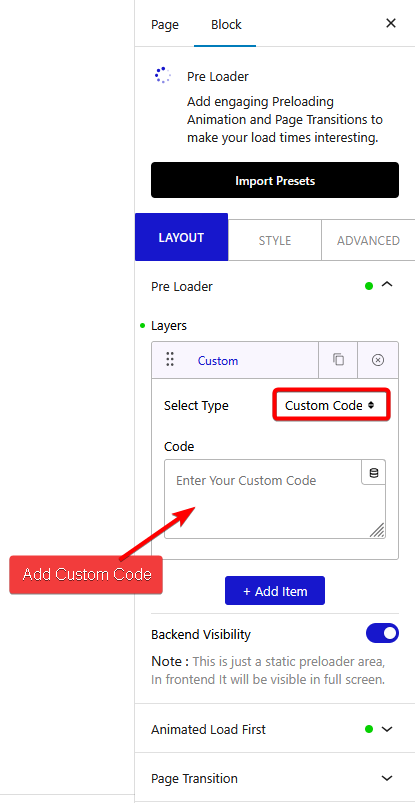415x803 pixels.
Task: Click the textarea resize grip
Action: [x=377, y=530]
